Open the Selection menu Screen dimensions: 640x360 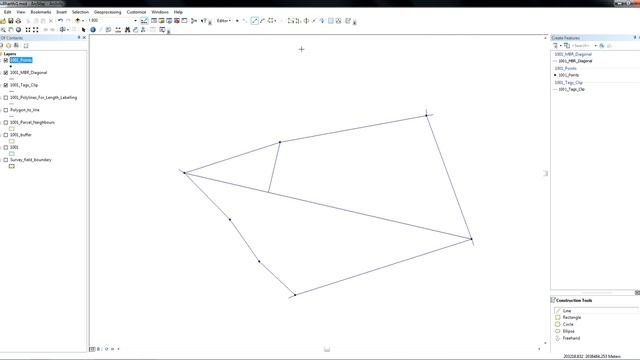point(80,12)
